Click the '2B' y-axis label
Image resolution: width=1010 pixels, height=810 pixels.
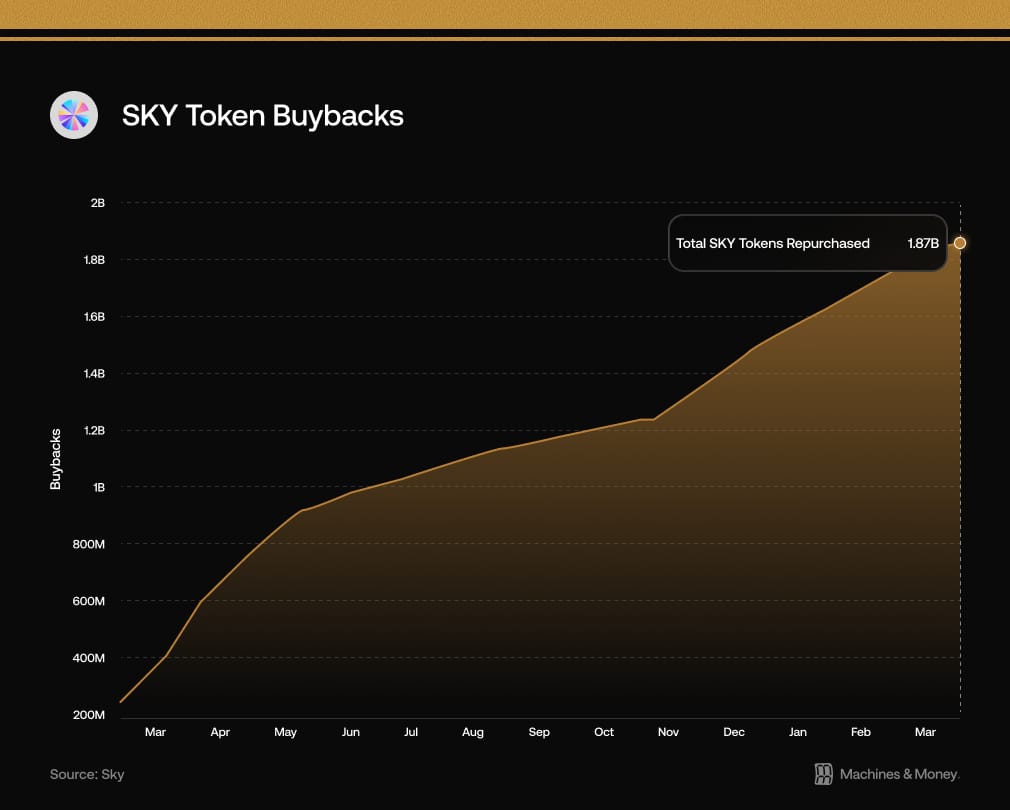[97, 203]
